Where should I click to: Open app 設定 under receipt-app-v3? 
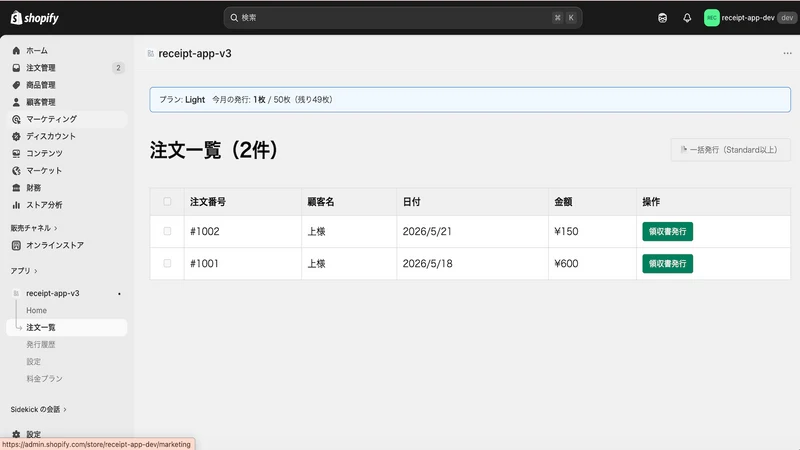pos(34,362)
